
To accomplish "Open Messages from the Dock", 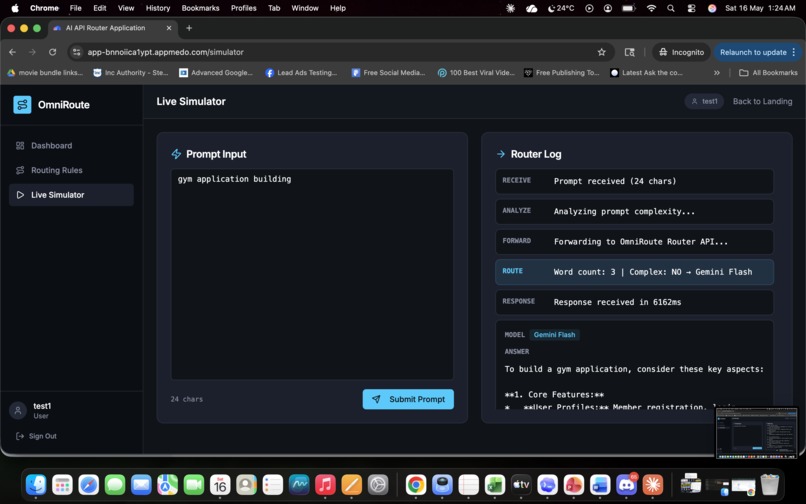I will (115, 484).
